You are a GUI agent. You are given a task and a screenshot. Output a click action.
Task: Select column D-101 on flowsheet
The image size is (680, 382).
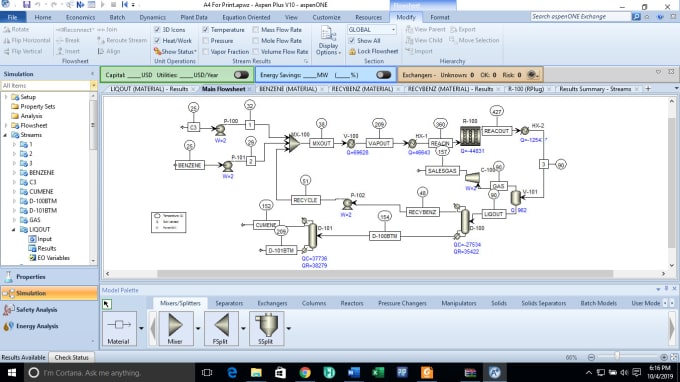point(312,236)
